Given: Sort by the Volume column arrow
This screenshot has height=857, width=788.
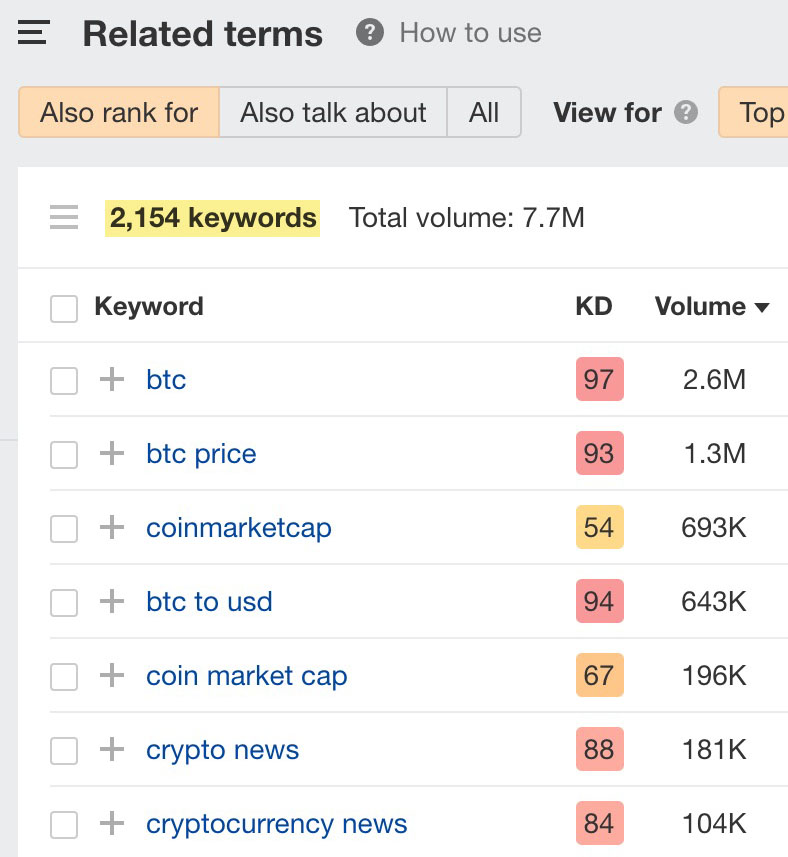Looking at the screenshot, I should [762, 308].
